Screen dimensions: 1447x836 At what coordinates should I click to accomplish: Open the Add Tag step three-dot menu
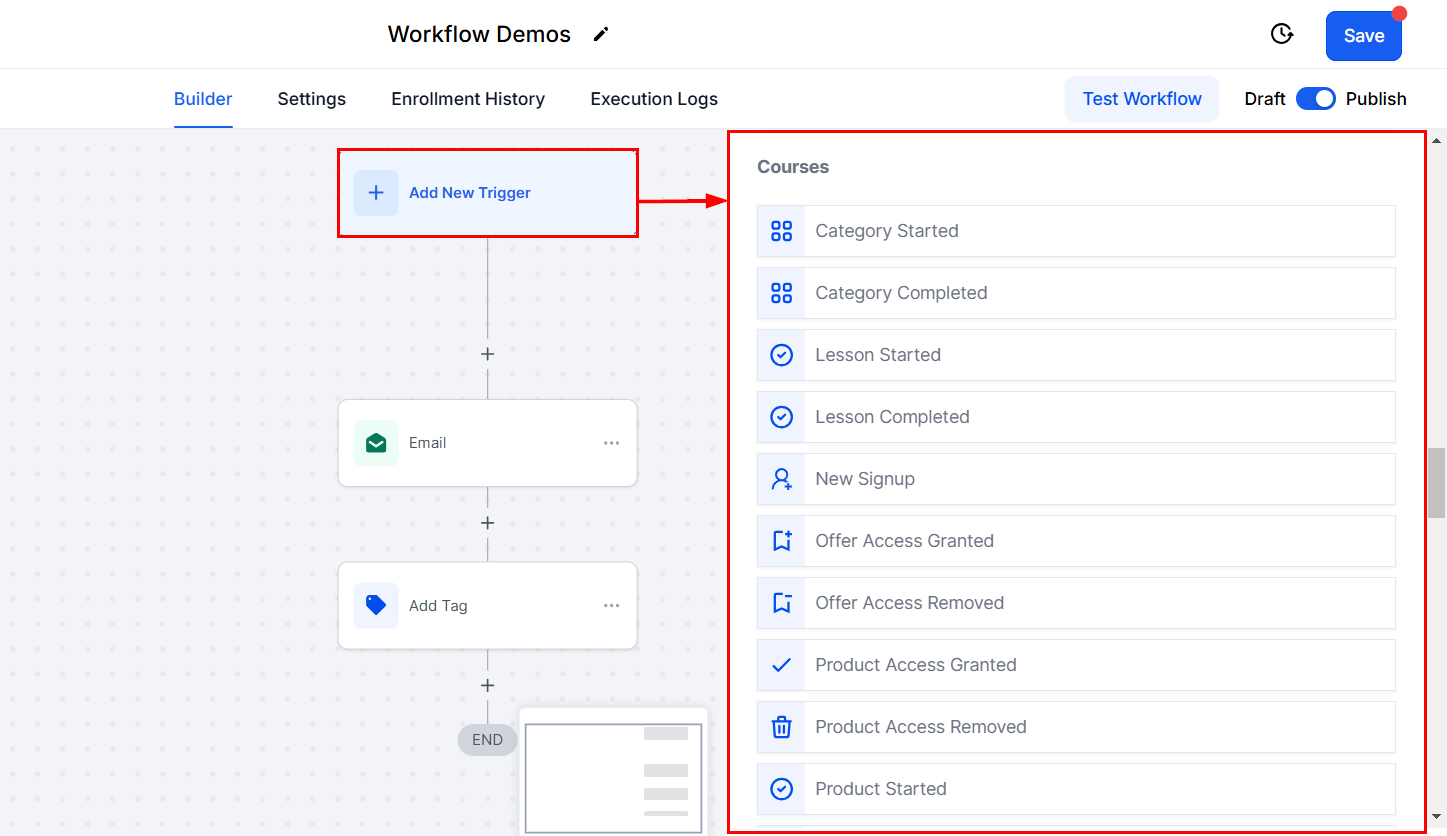click(x=611, y=605)
